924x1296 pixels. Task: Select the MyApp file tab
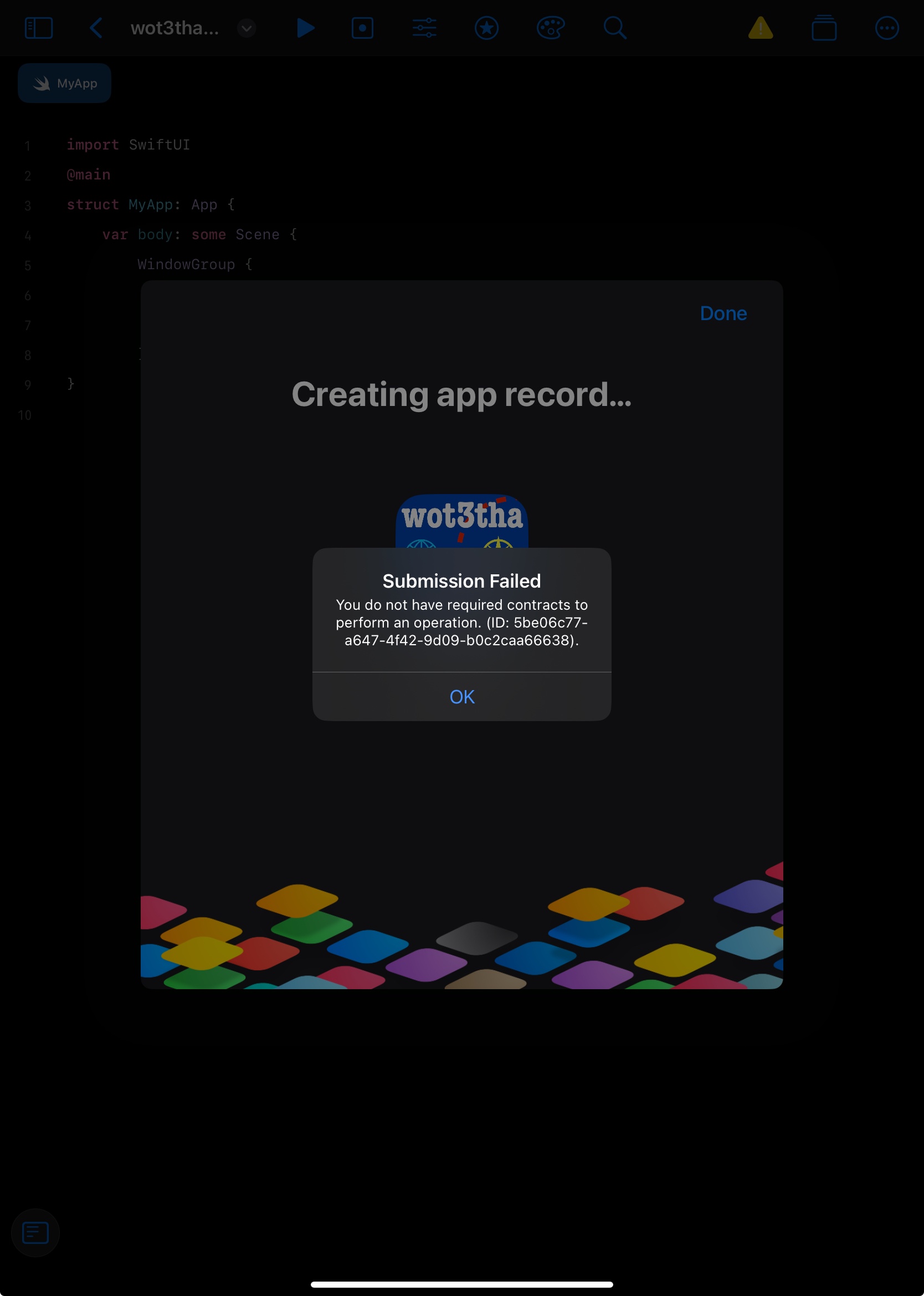tap(64, 83)
